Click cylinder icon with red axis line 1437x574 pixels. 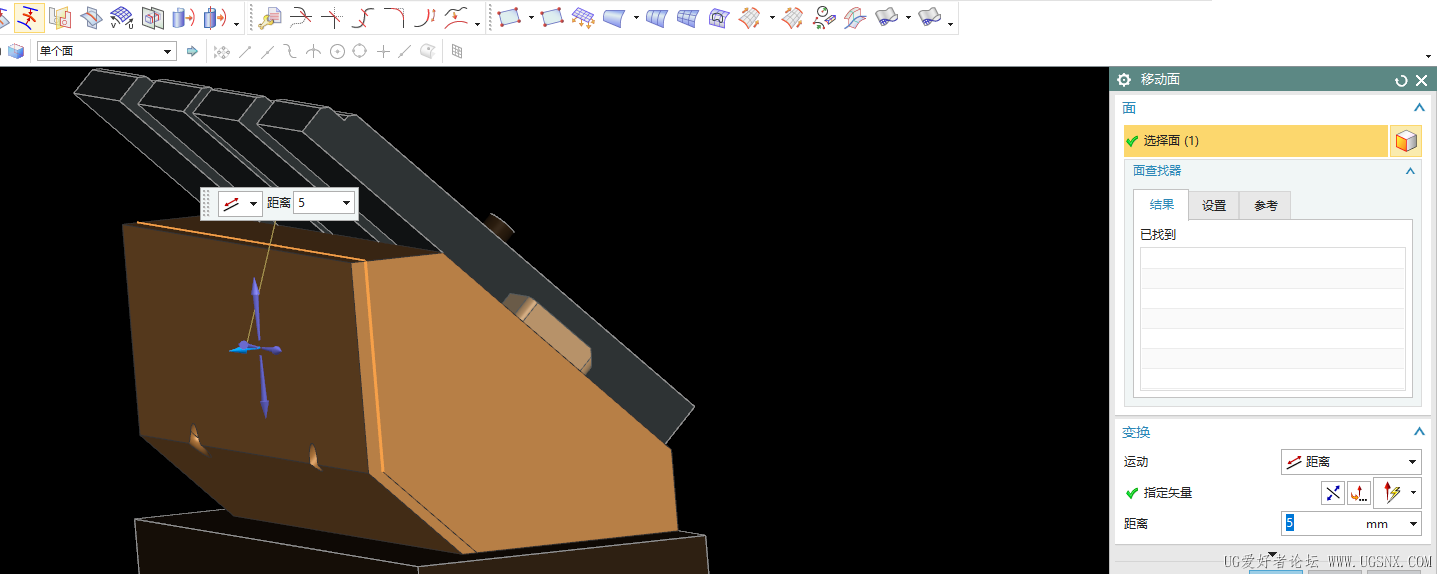coord(214,17)
